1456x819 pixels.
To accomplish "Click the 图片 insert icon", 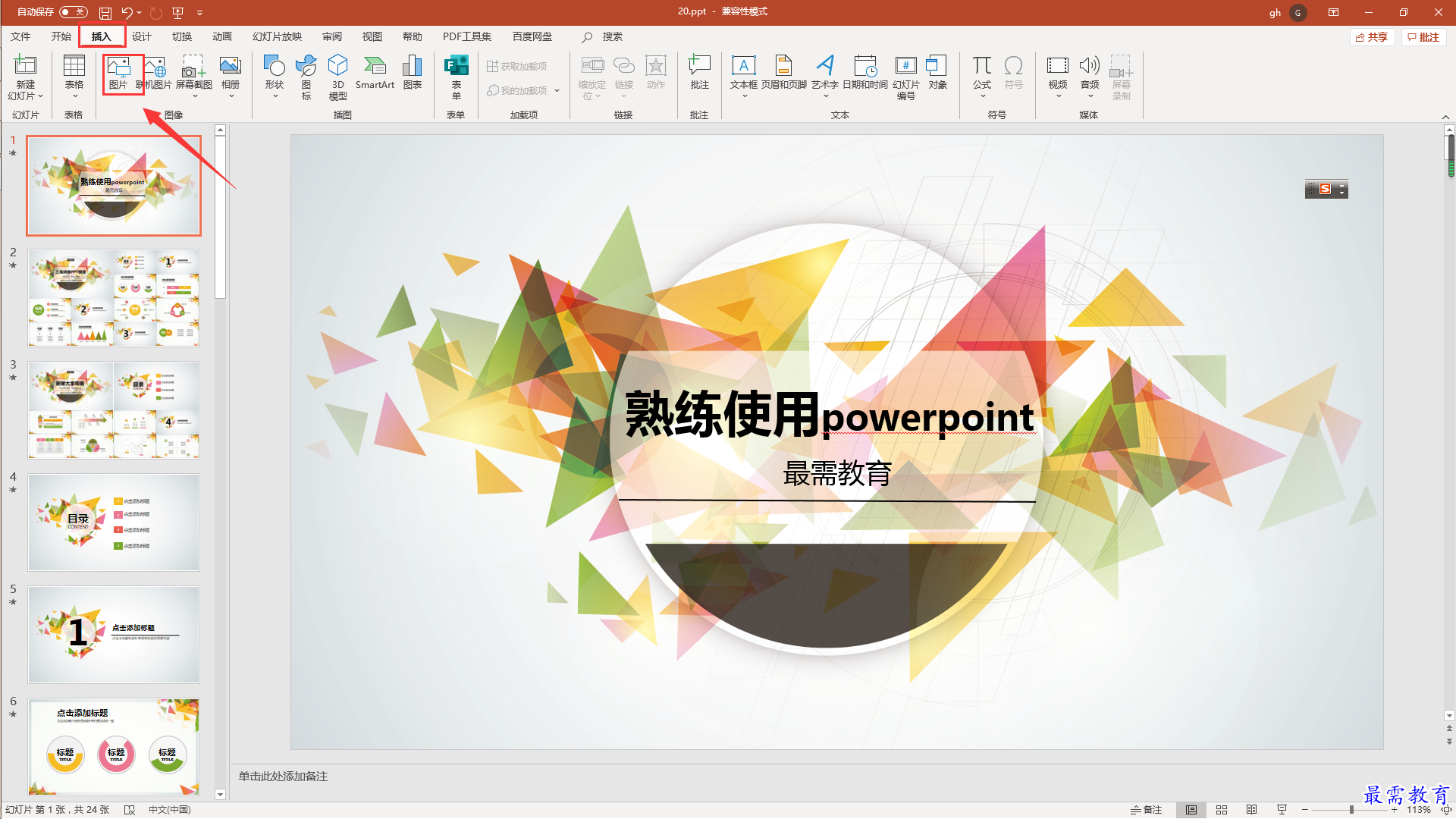I will point(118,74).
